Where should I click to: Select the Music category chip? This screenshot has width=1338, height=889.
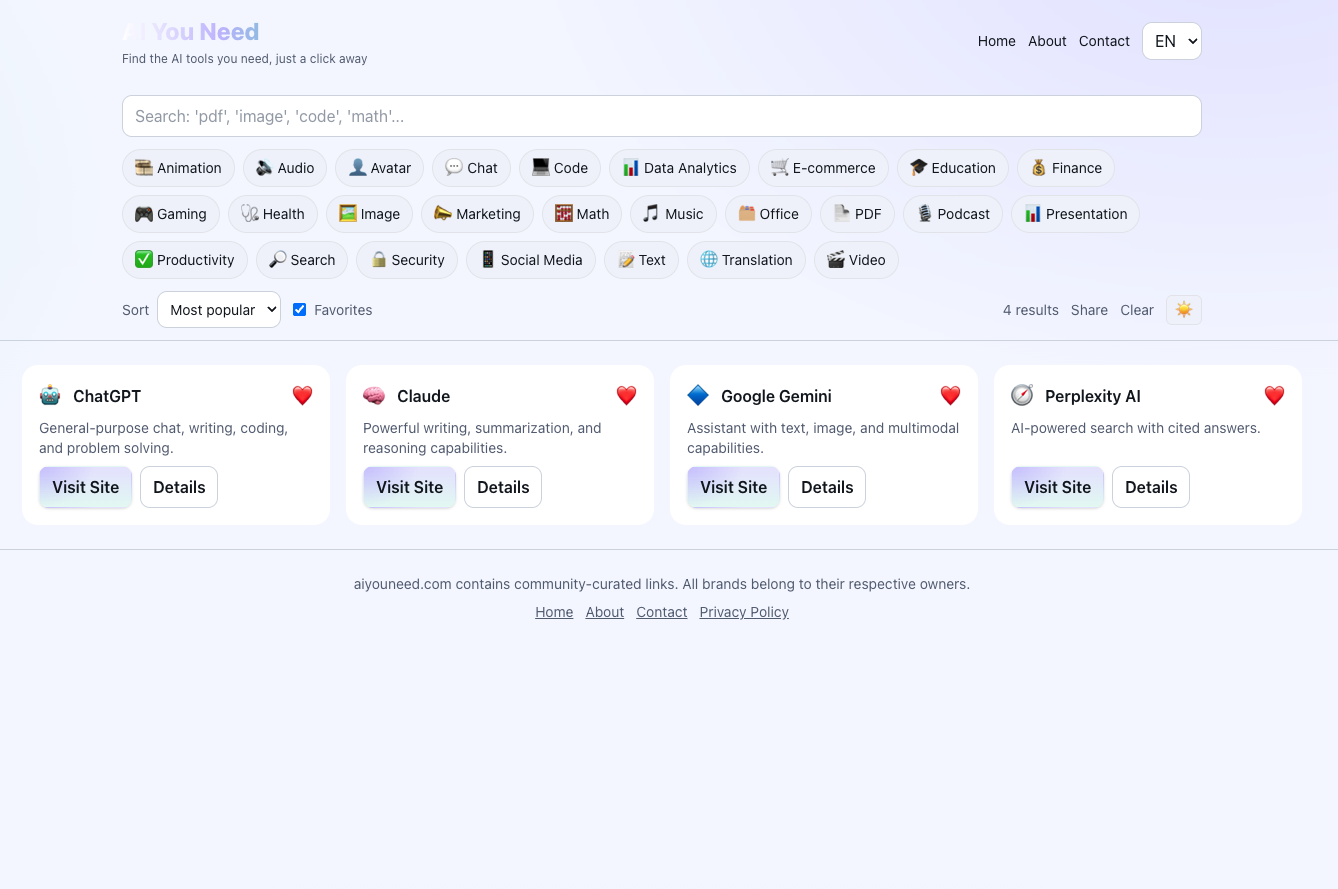click(673, 214)
